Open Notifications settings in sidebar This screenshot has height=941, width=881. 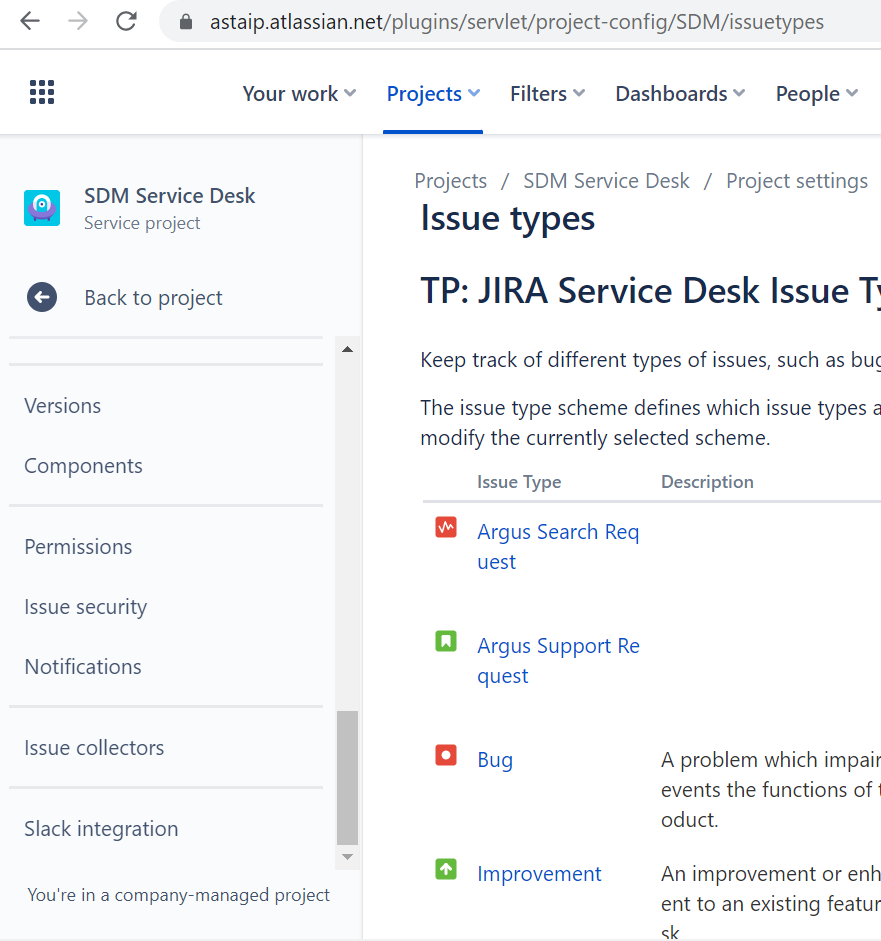[83, 667]
